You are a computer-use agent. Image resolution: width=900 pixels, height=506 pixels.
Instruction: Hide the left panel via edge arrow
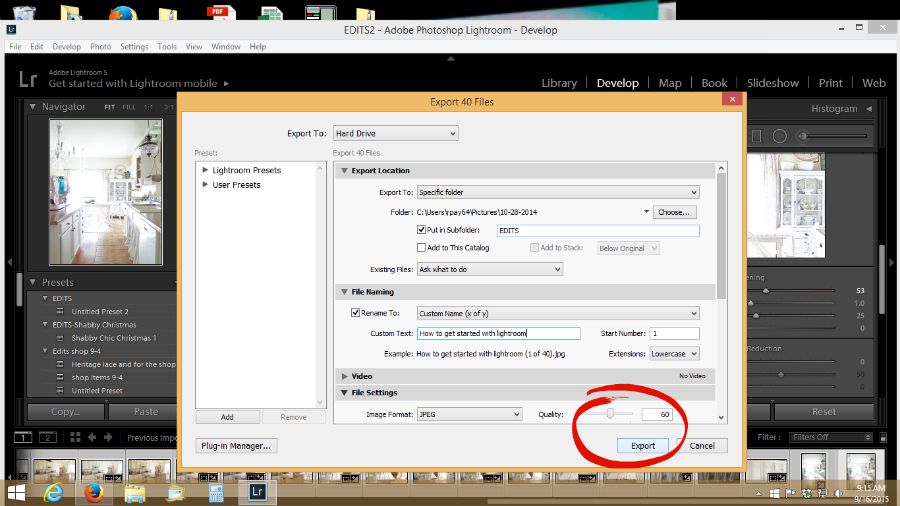point(10,262)
